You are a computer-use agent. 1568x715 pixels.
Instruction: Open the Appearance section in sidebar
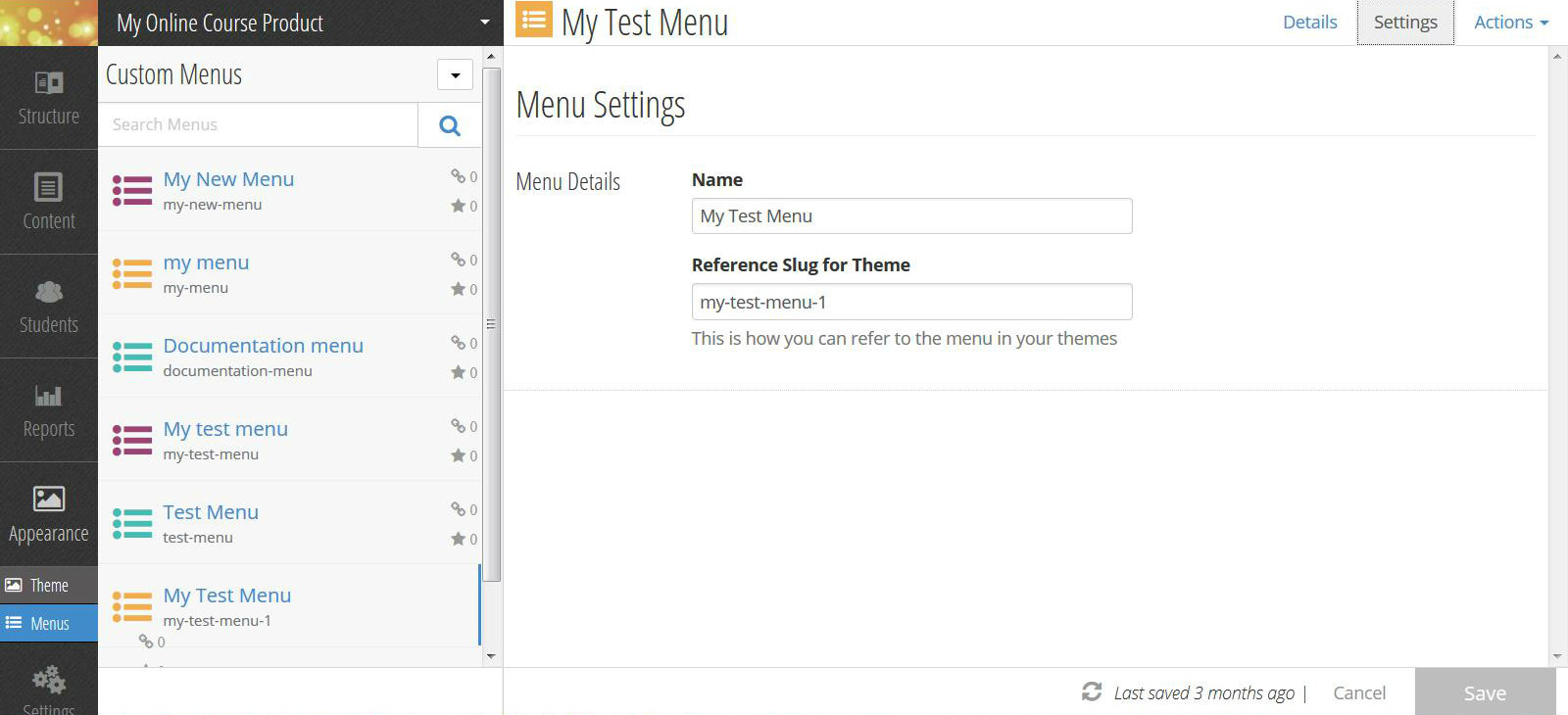(49, 514)
